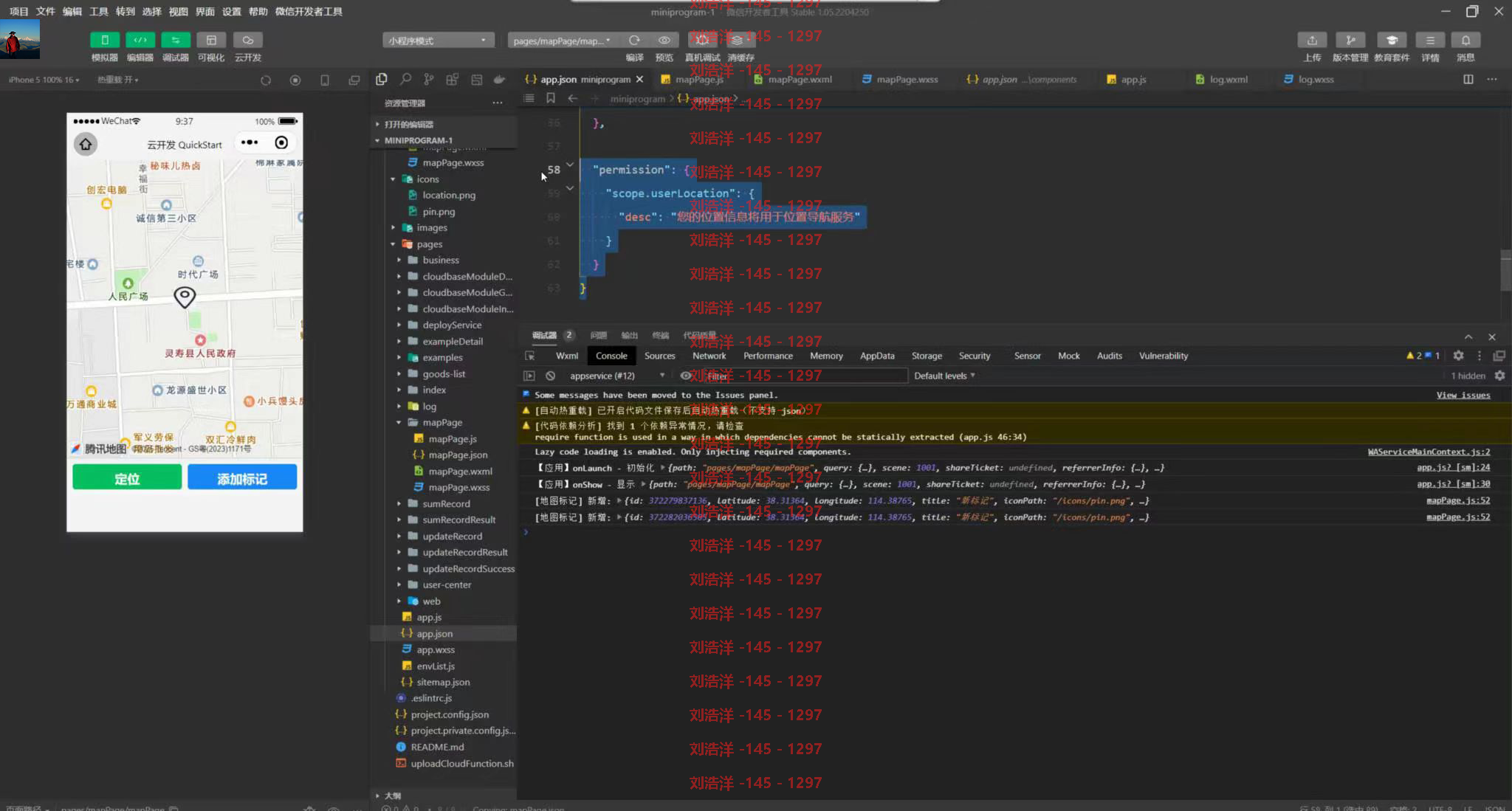This screenshot has height=811, width=1512.
Task: Click the editor vertical scrollbar
Action: click(1505, 271)
